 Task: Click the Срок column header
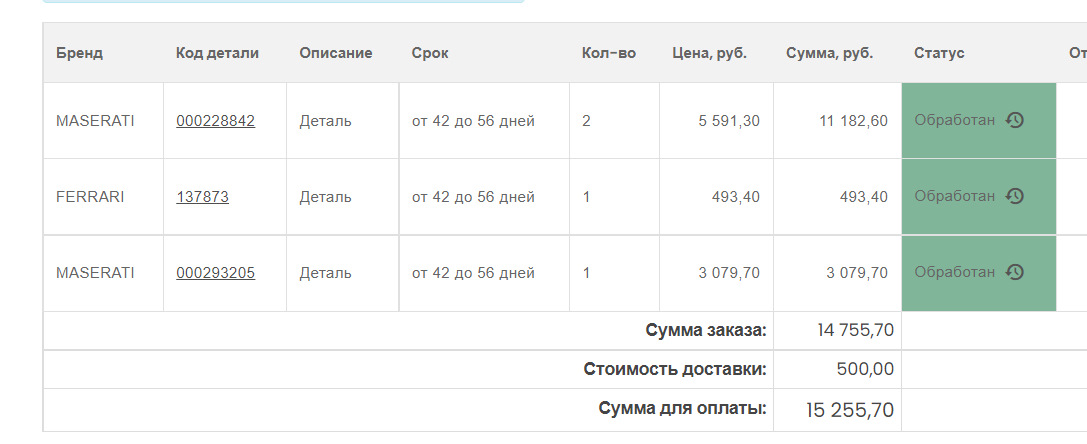[x=430, y=53]
